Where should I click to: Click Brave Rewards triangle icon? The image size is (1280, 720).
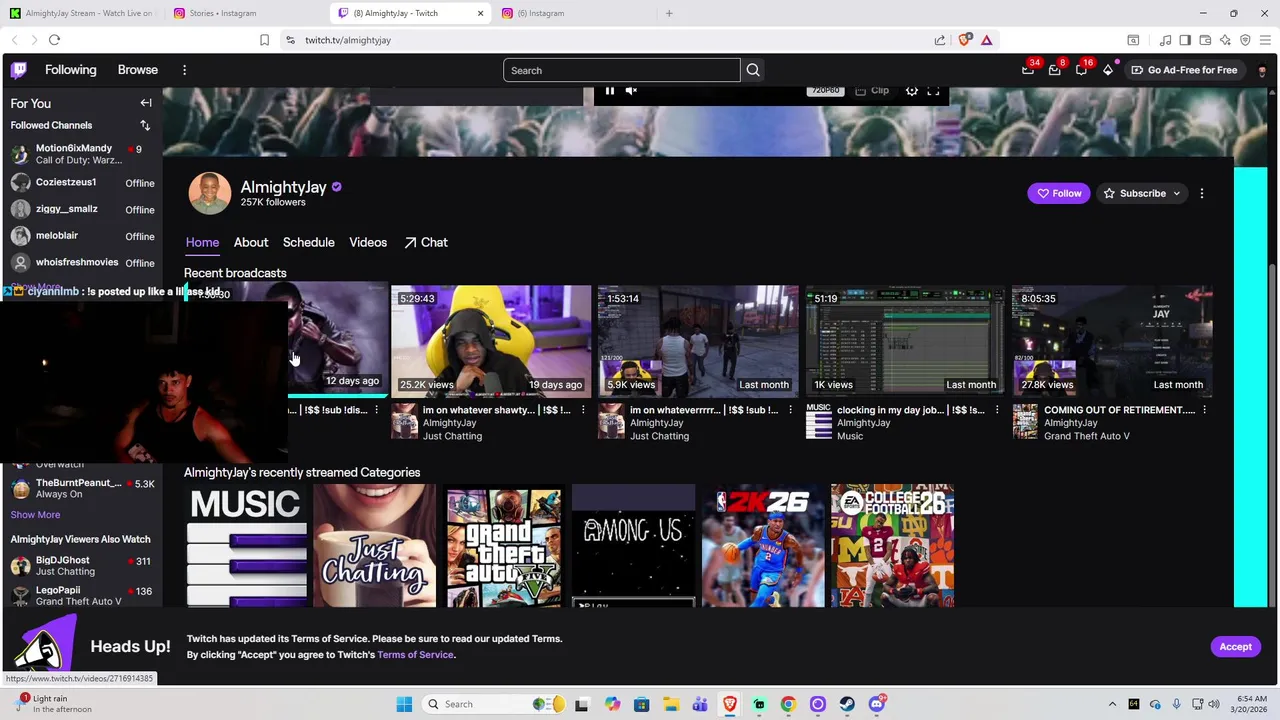coord(986,40)
